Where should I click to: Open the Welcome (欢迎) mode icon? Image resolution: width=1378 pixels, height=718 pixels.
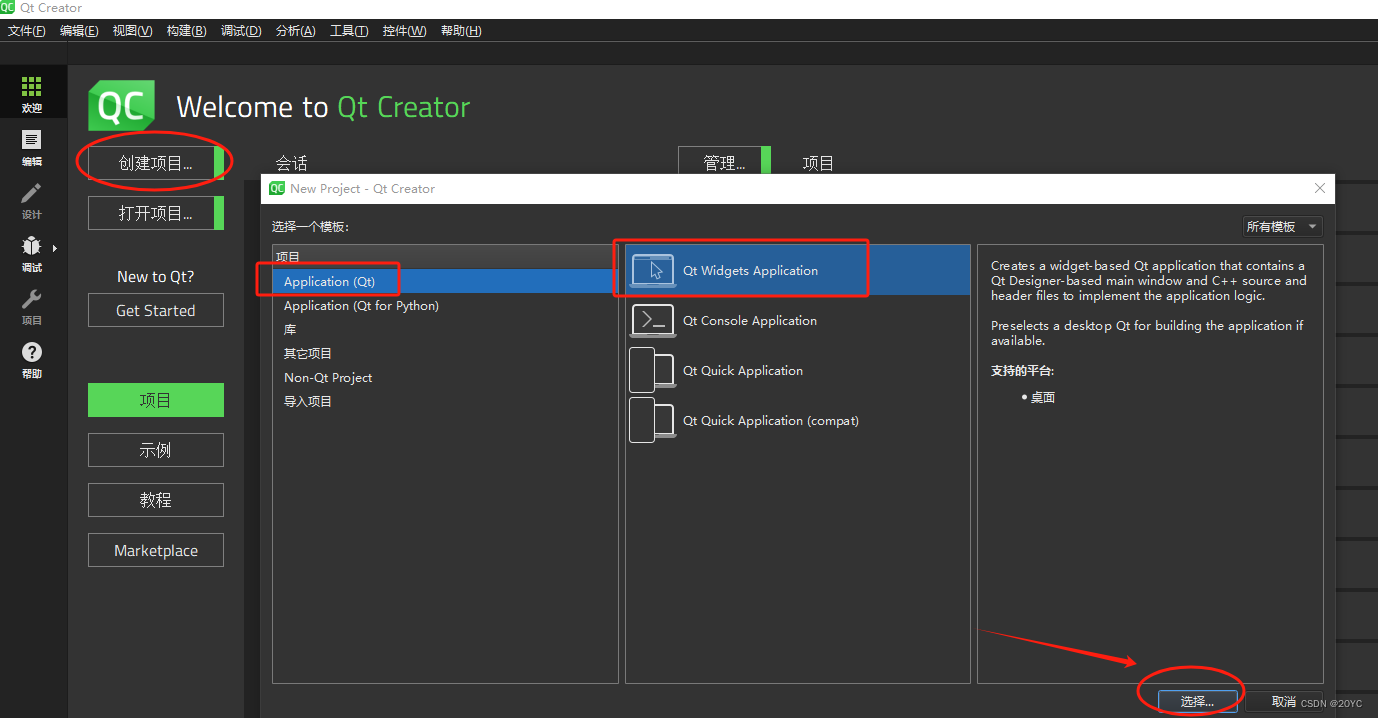click(32, 87)
